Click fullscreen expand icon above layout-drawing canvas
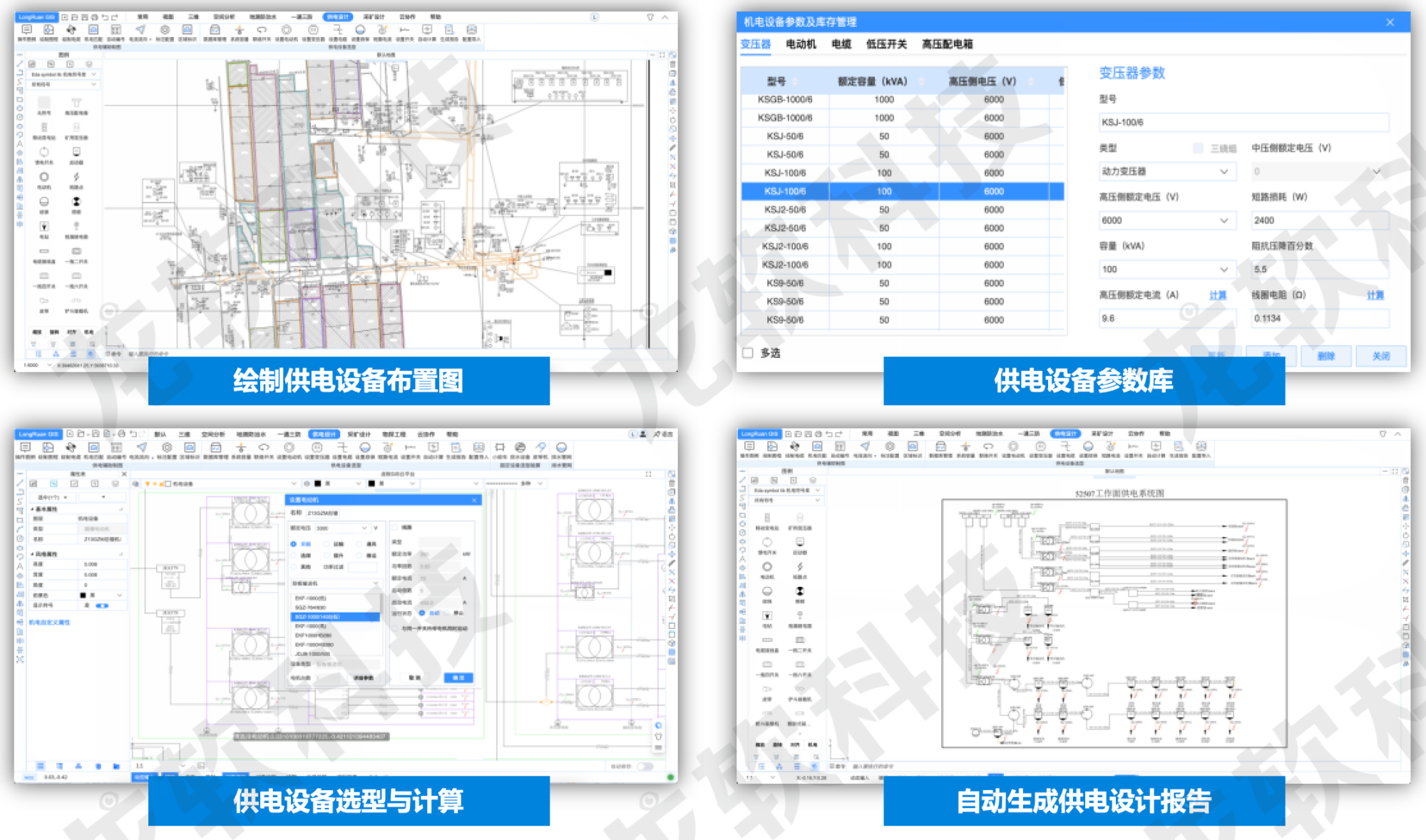 click(662, 55)
